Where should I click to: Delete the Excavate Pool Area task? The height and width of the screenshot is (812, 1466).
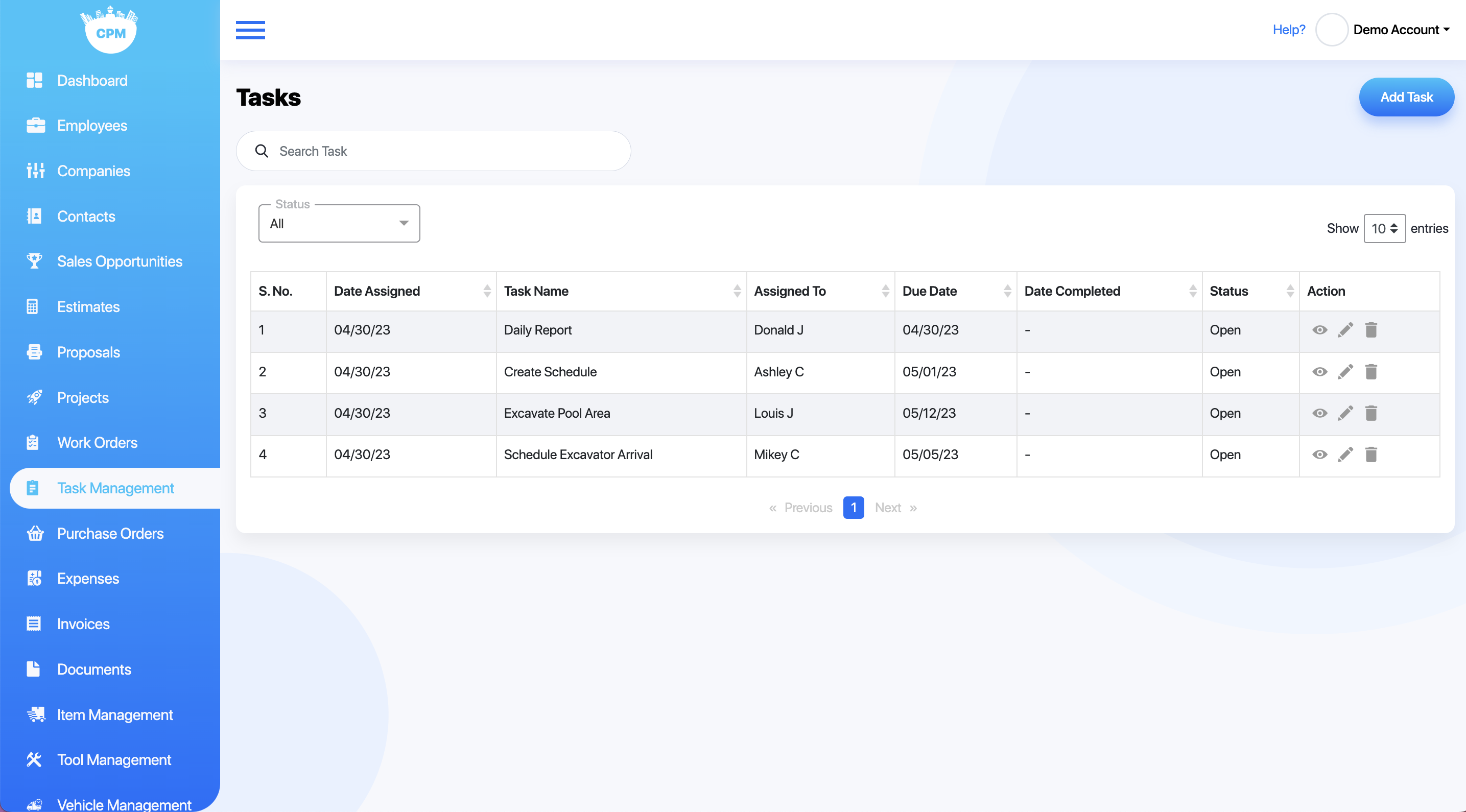(x=1371, y=413)
